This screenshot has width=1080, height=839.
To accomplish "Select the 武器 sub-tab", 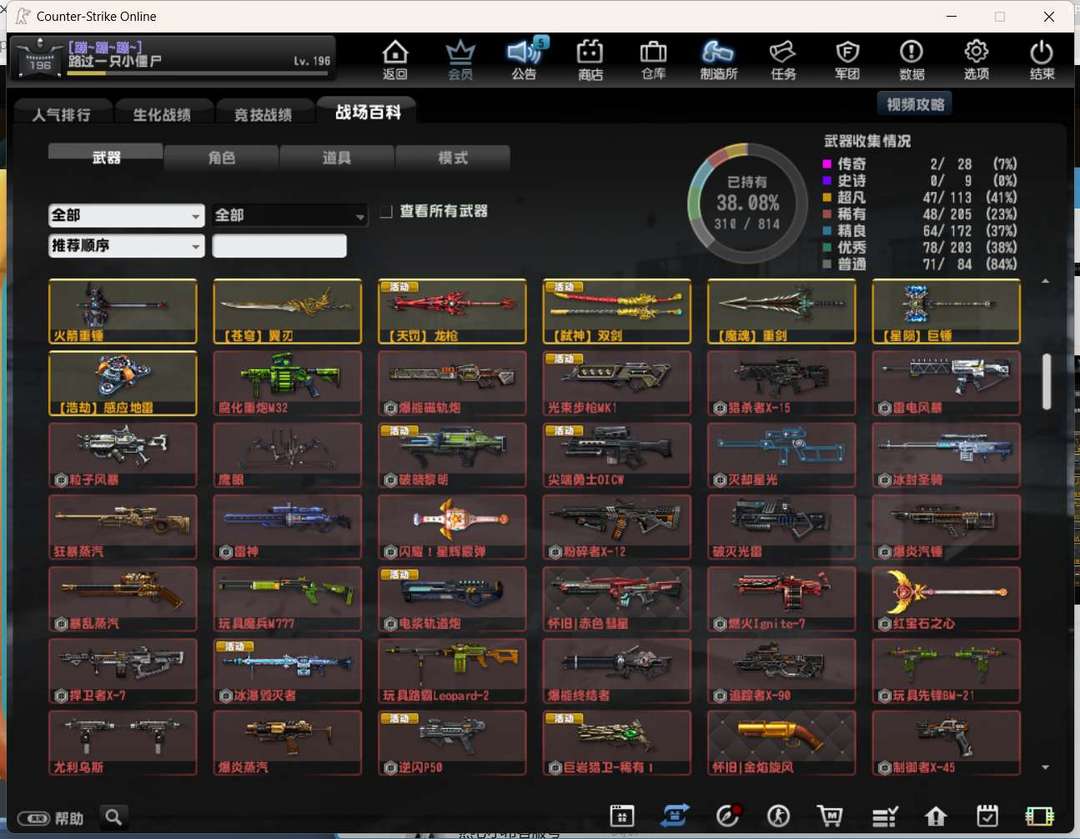I will pyautogui.click(x=106, y=157).
